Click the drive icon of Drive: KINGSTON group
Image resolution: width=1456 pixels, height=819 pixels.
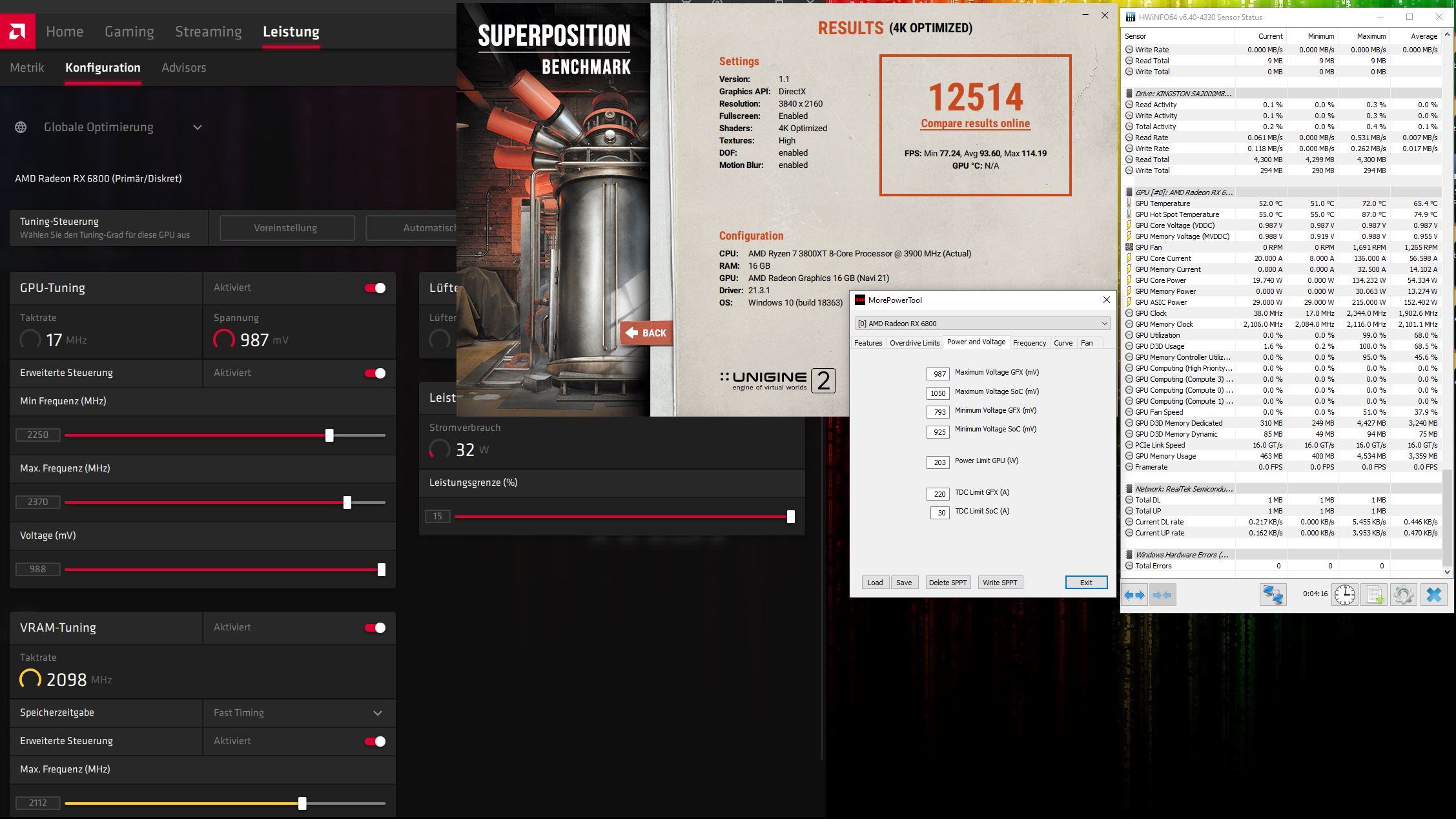[1129, 94]
